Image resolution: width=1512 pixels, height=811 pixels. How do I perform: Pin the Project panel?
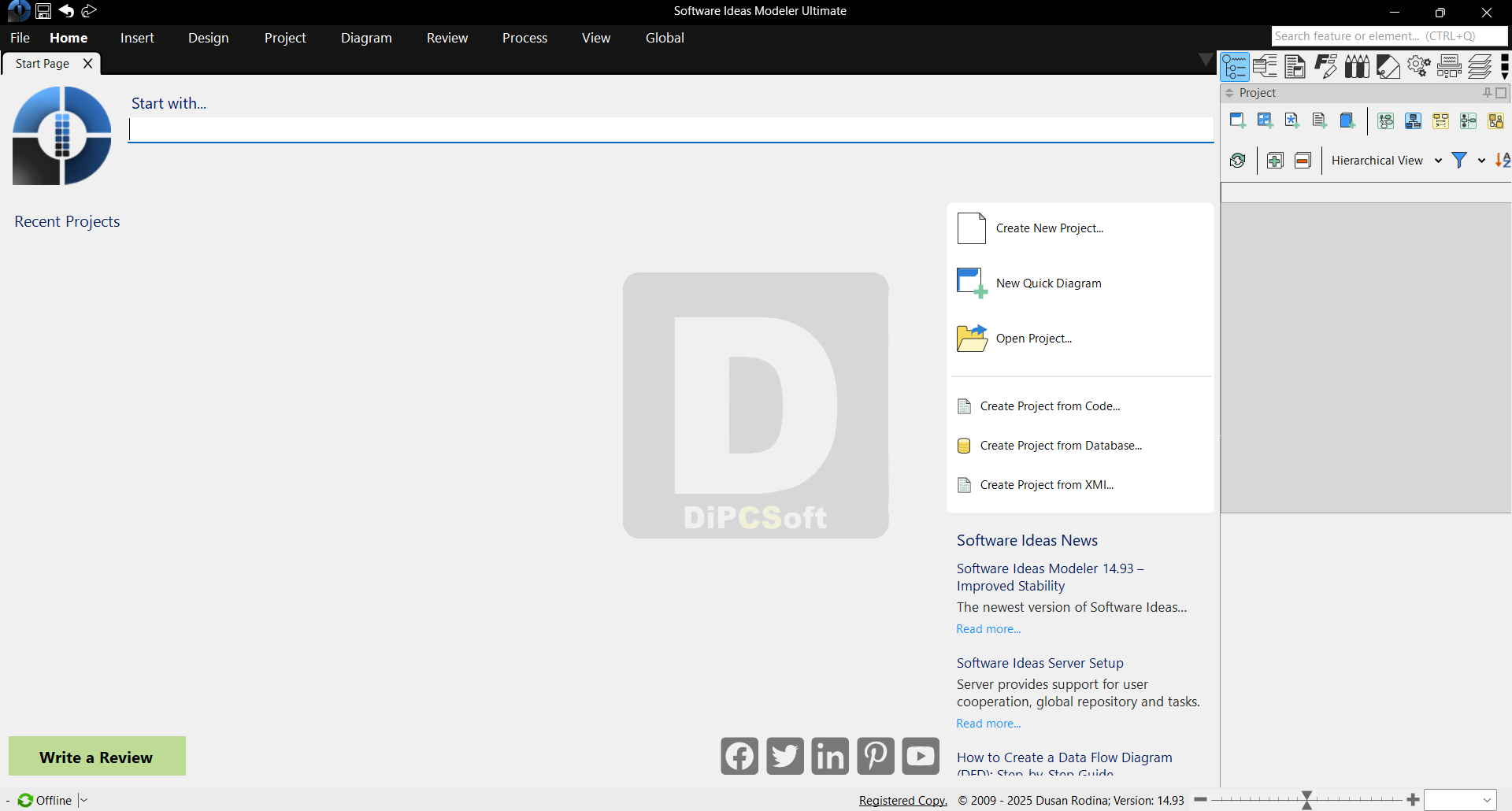tap(1488, 93)
